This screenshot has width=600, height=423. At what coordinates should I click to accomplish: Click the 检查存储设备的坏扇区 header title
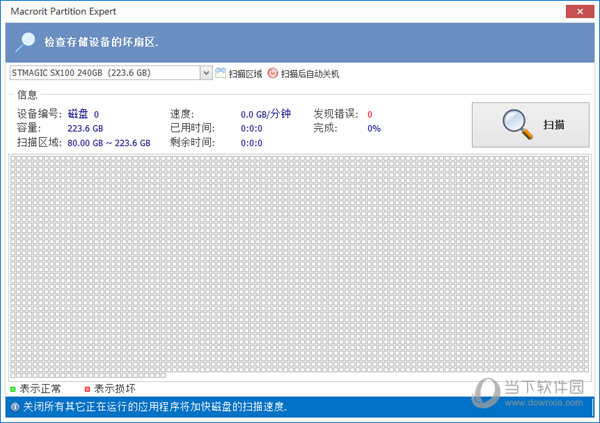[x=101, y=42]
